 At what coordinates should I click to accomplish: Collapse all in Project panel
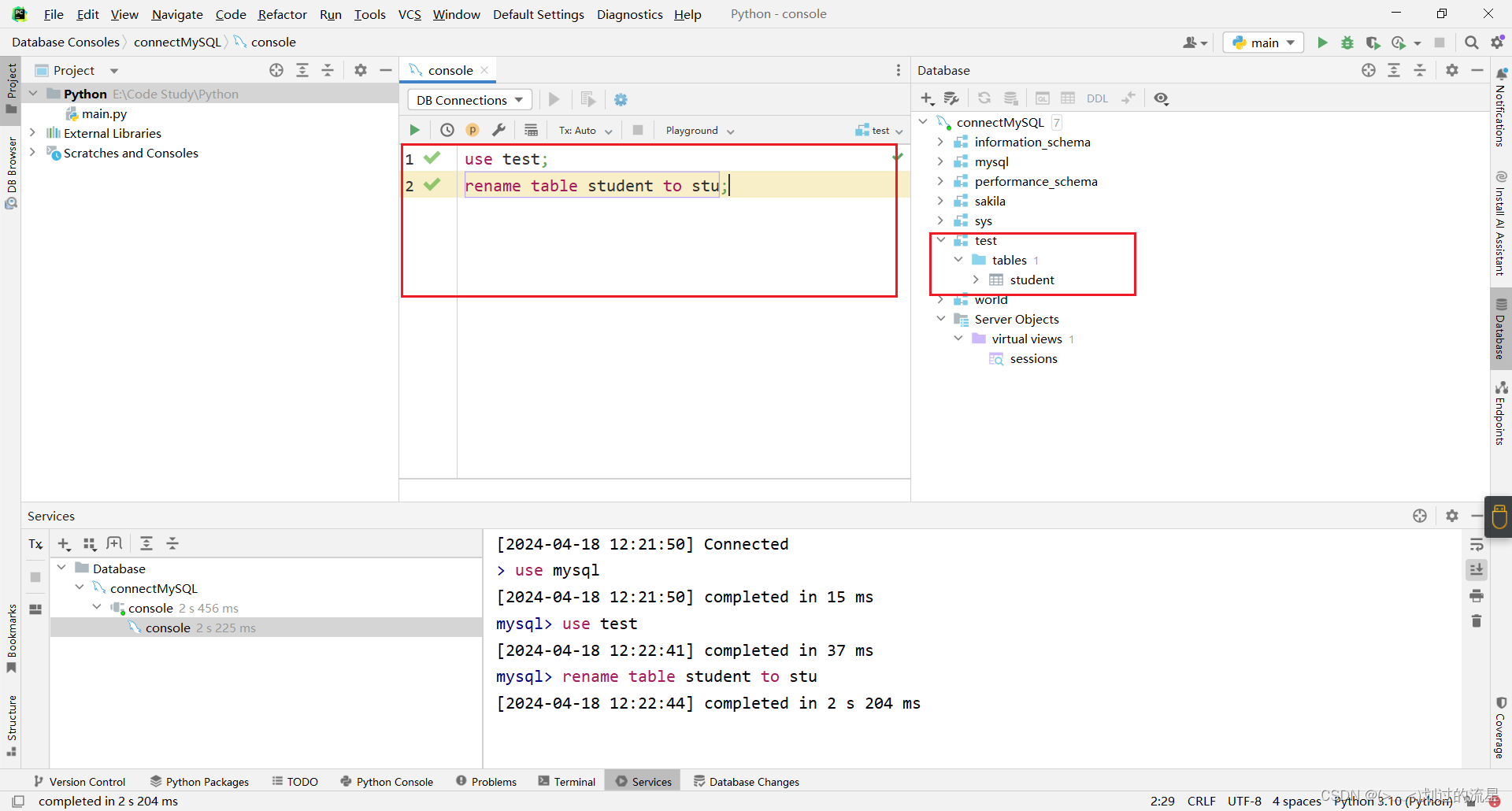coord(328,70)
